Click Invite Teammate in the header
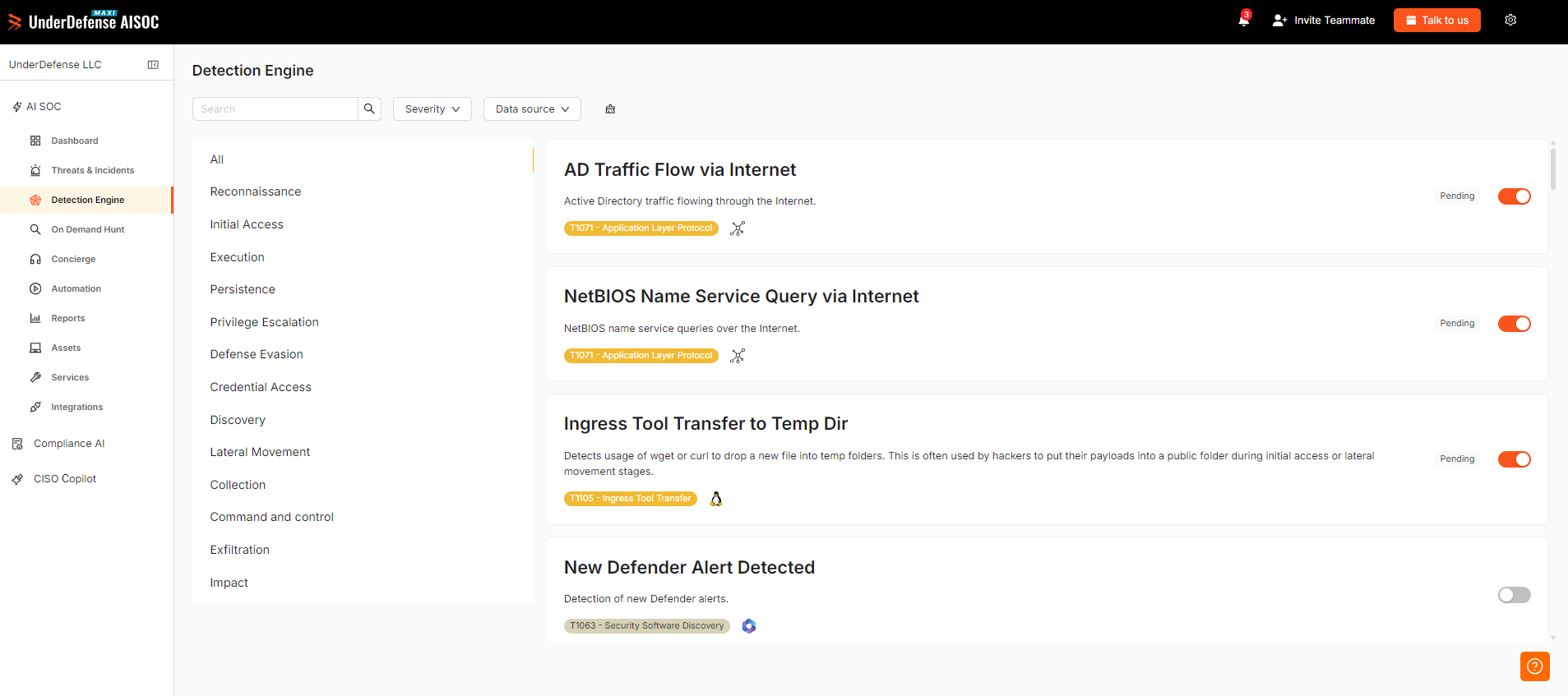Image resolution: width=1568 pixels, height=696 pixels. coord(1324,21)
